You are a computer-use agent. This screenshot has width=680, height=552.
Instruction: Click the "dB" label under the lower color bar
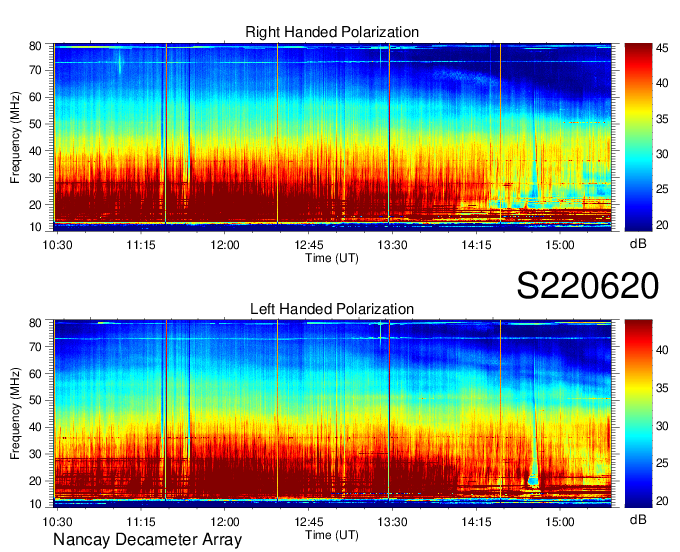(638, 520)
